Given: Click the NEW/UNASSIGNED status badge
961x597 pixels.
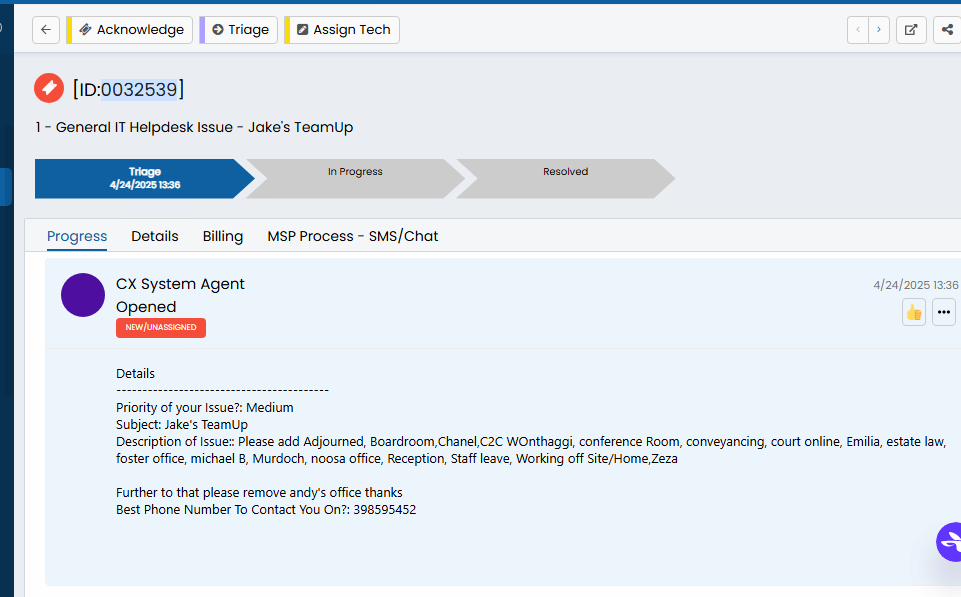Looking at the screenshot, I should pos(161,327).
